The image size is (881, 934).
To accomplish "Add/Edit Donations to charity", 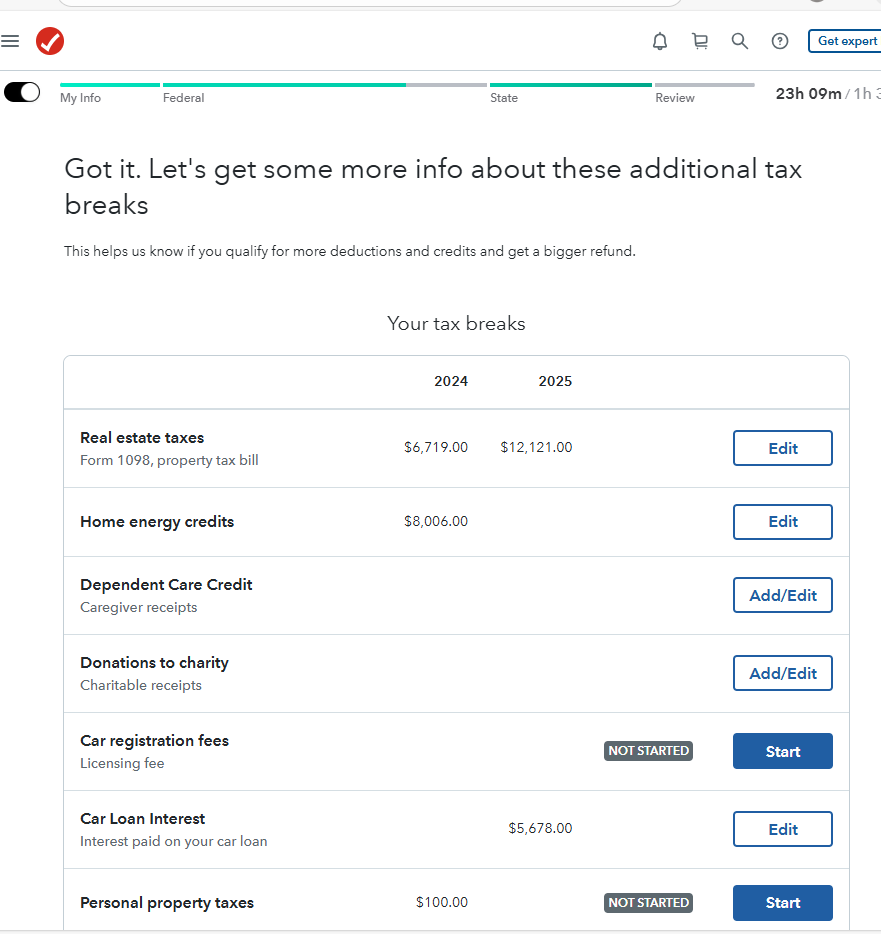I will (x=782, y=673).
